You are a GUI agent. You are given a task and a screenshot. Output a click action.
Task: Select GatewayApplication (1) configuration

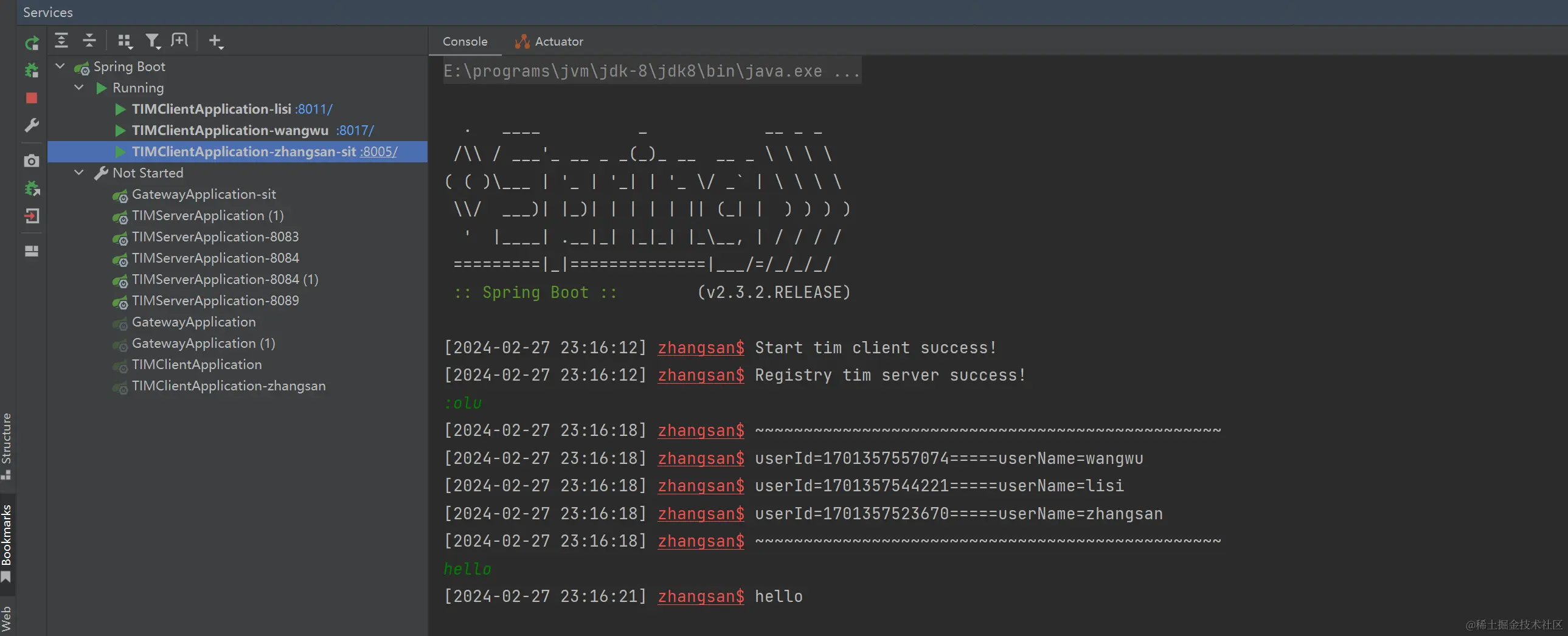point(203,344)
